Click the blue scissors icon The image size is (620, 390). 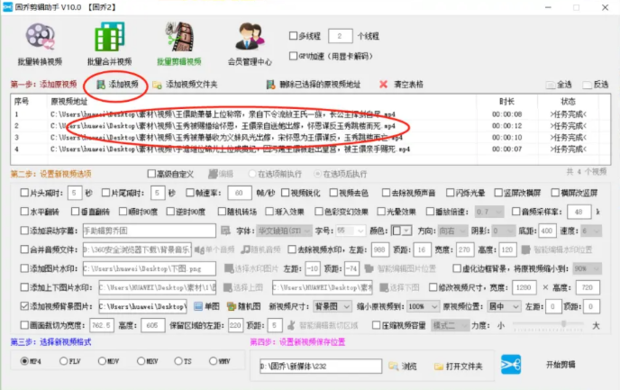[x=511, y=364]
